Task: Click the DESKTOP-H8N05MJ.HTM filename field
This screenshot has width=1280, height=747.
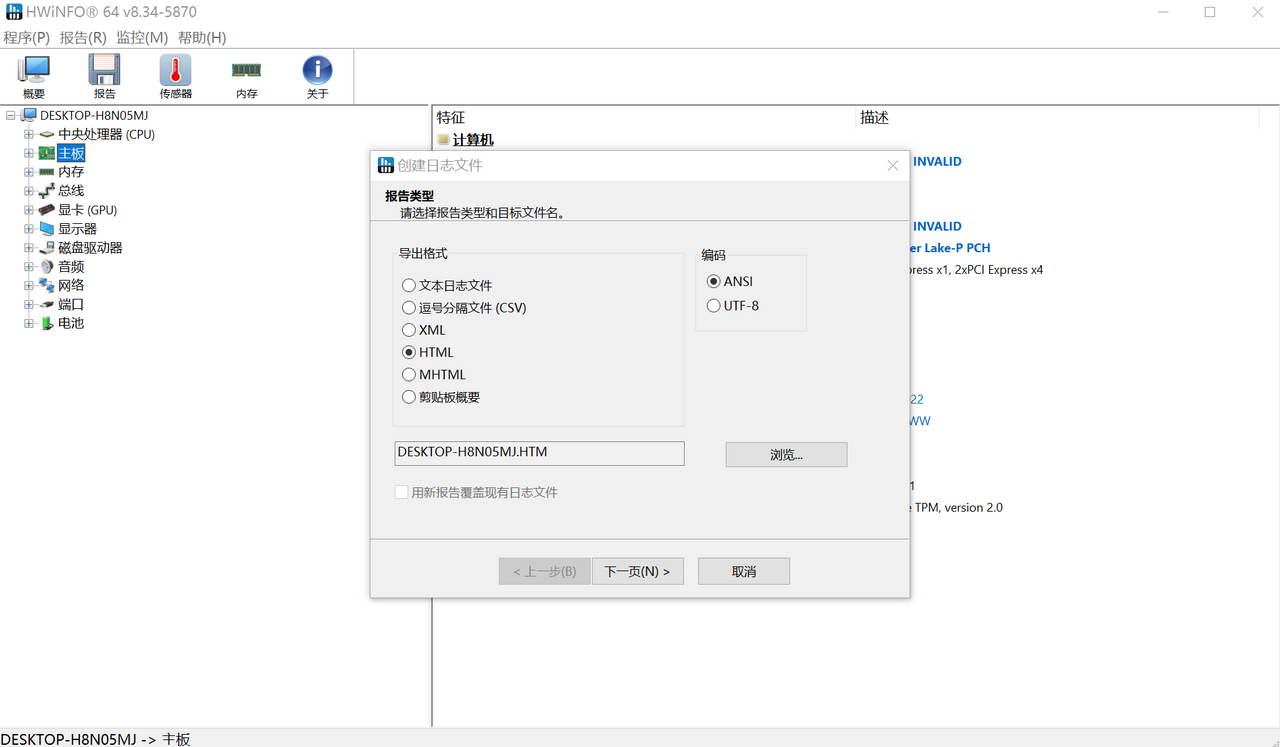Action: click(x=539, y=453)
